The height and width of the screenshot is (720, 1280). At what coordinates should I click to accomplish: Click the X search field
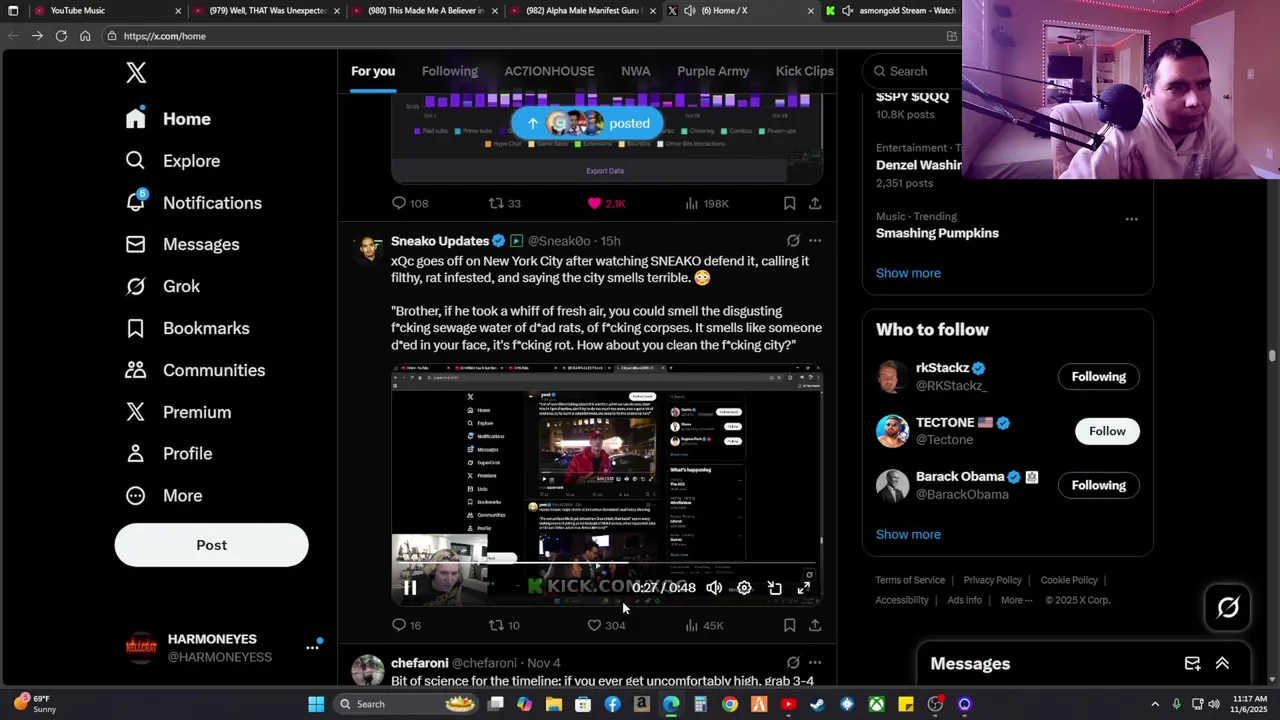click(910, 71)
